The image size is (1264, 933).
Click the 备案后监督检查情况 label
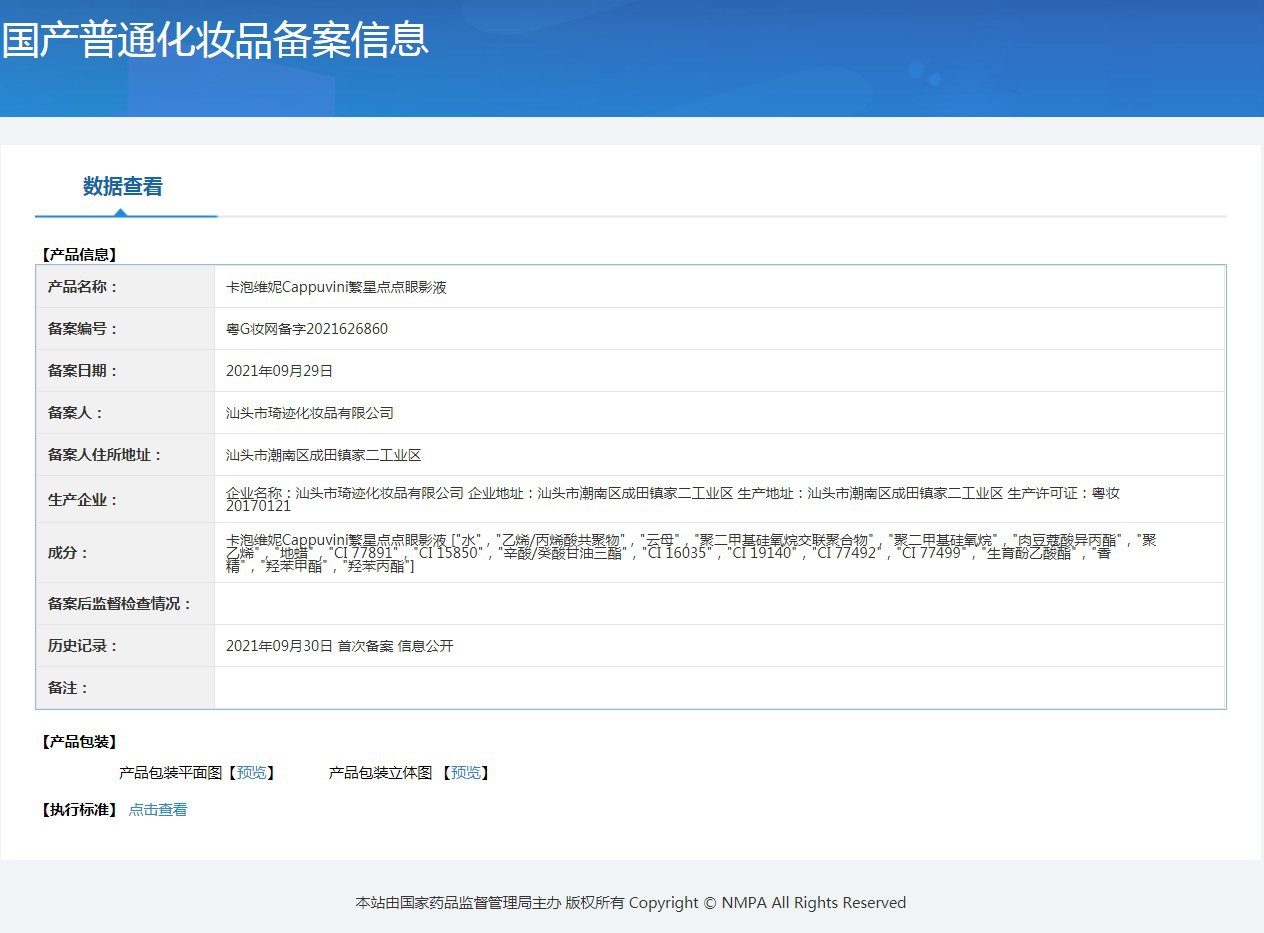coord(120,604)
